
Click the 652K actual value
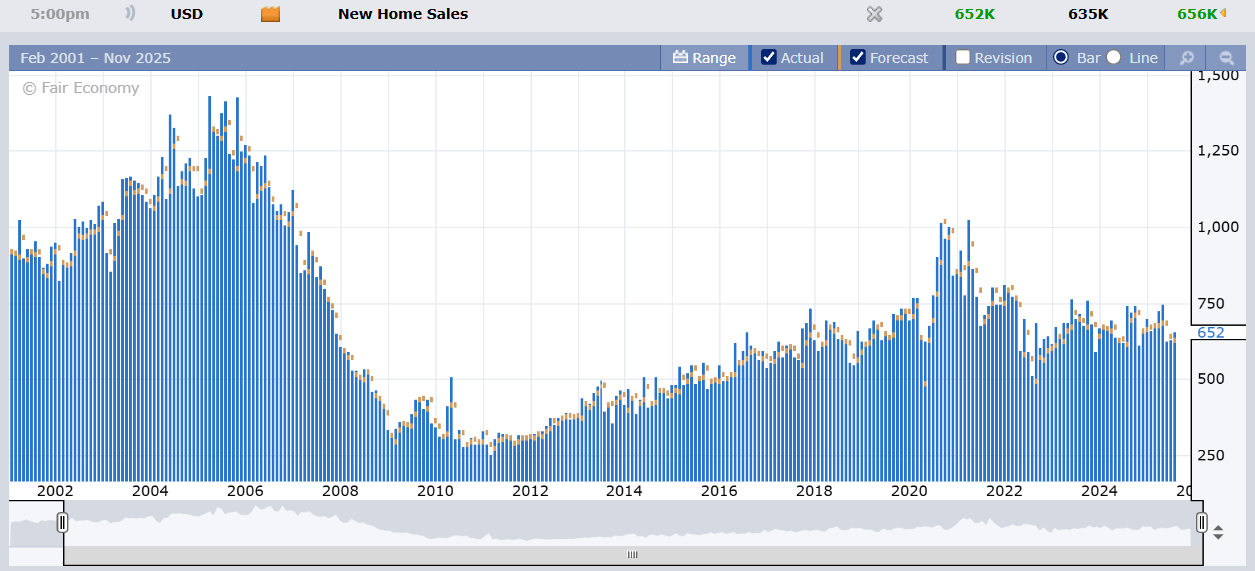click(x=974, y=14)
